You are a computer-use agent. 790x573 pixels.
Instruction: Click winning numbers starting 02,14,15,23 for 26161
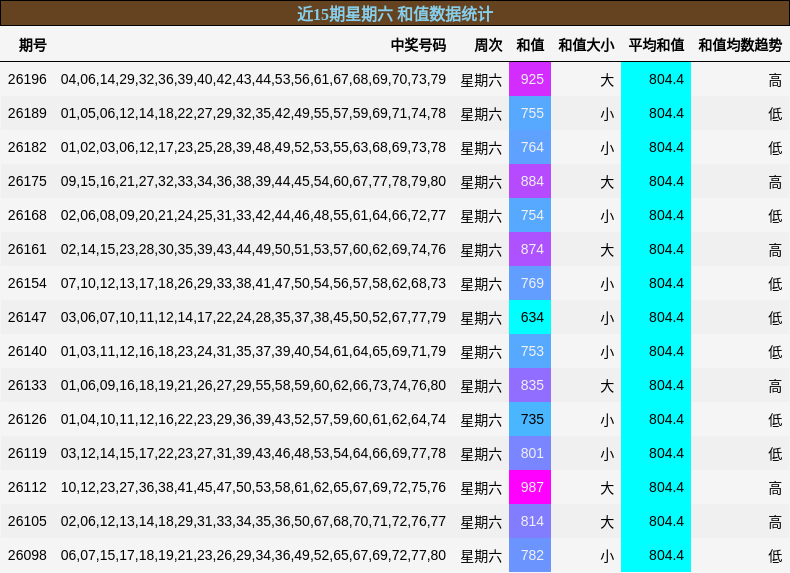(253, 249)
